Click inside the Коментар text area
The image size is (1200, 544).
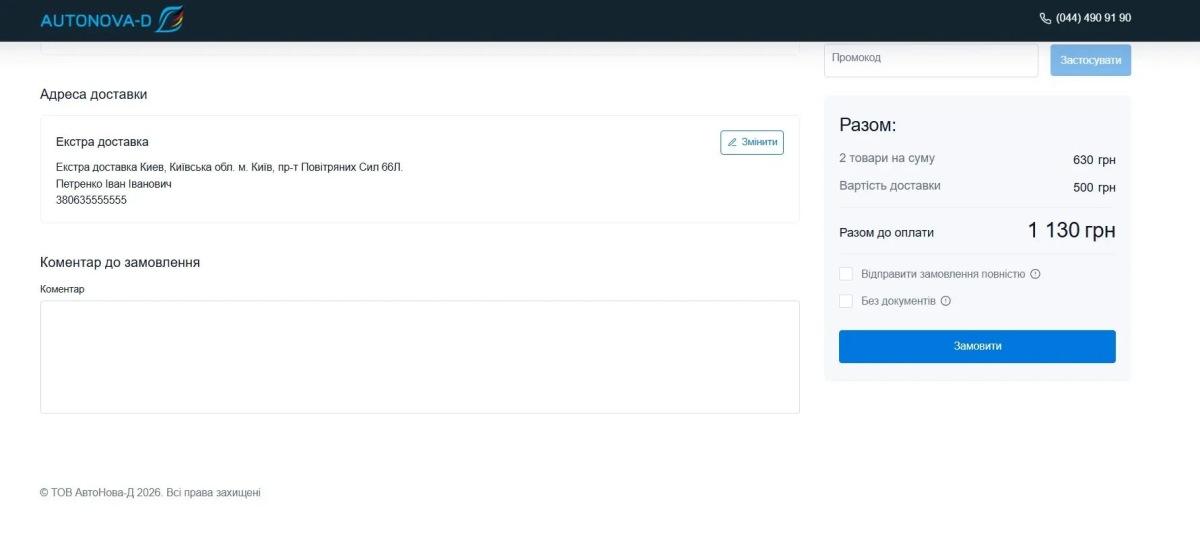pos(420,356)
